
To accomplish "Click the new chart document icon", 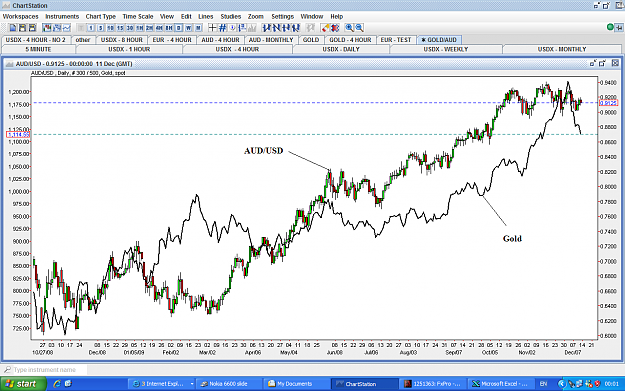I will (x=13, y=28).
